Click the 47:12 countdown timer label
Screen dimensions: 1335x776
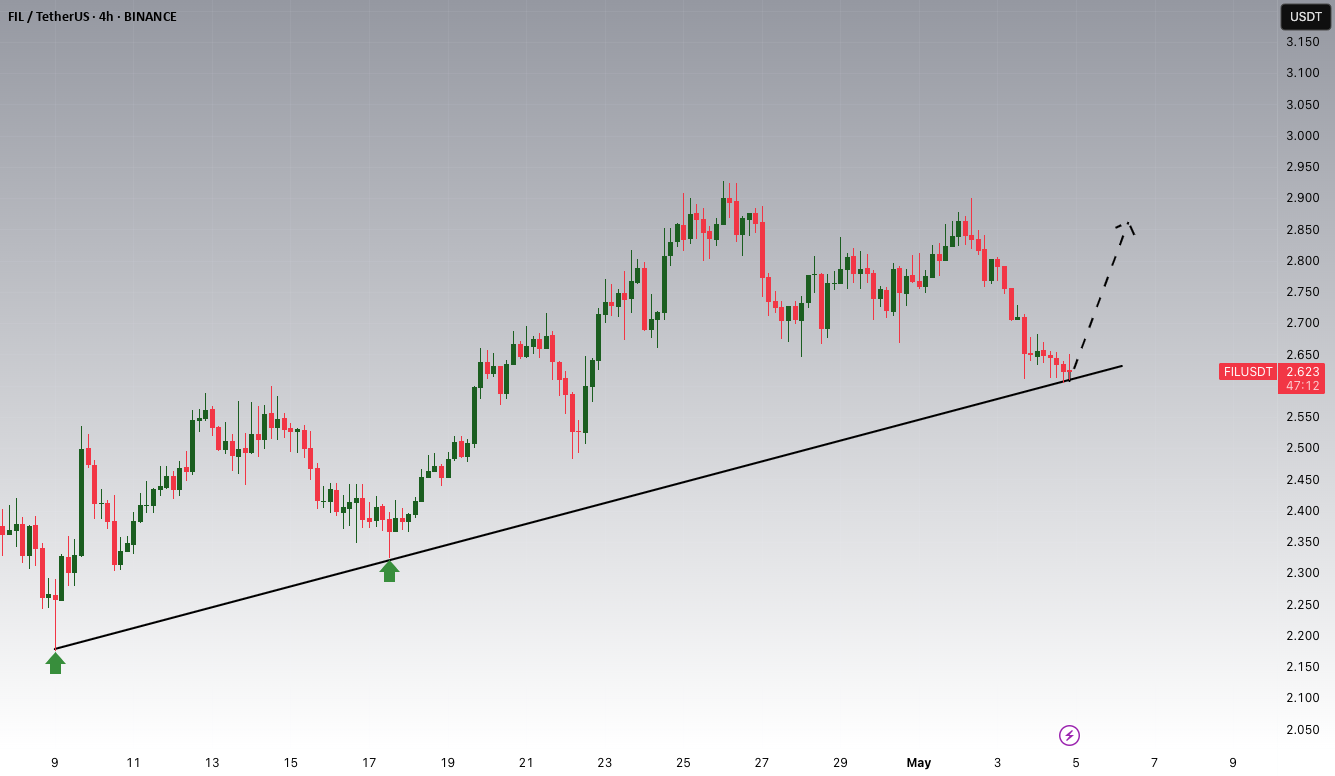point(1301,386)
